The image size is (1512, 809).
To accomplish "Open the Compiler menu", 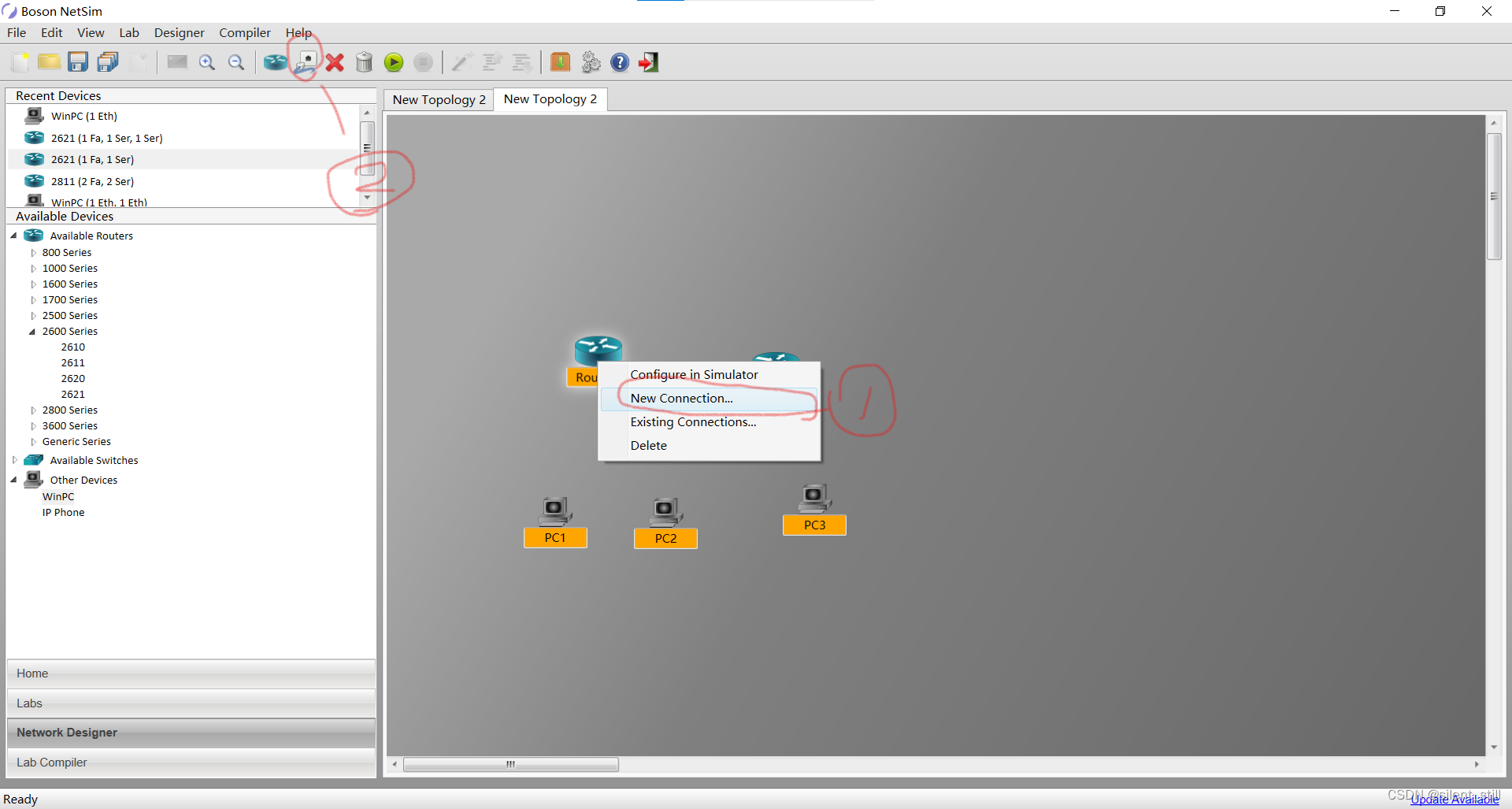I will click(245, 32).
